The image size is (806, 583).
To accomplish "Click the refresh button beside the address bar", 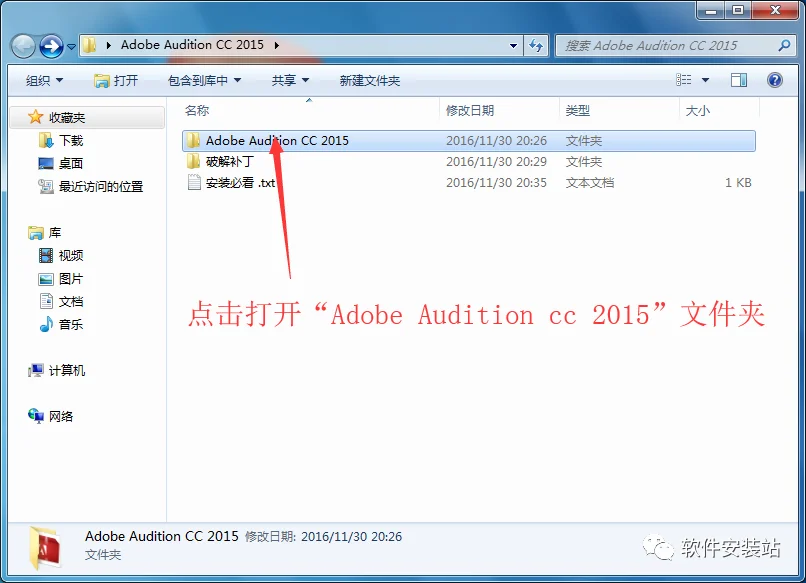I will click(x=536, y=46).
